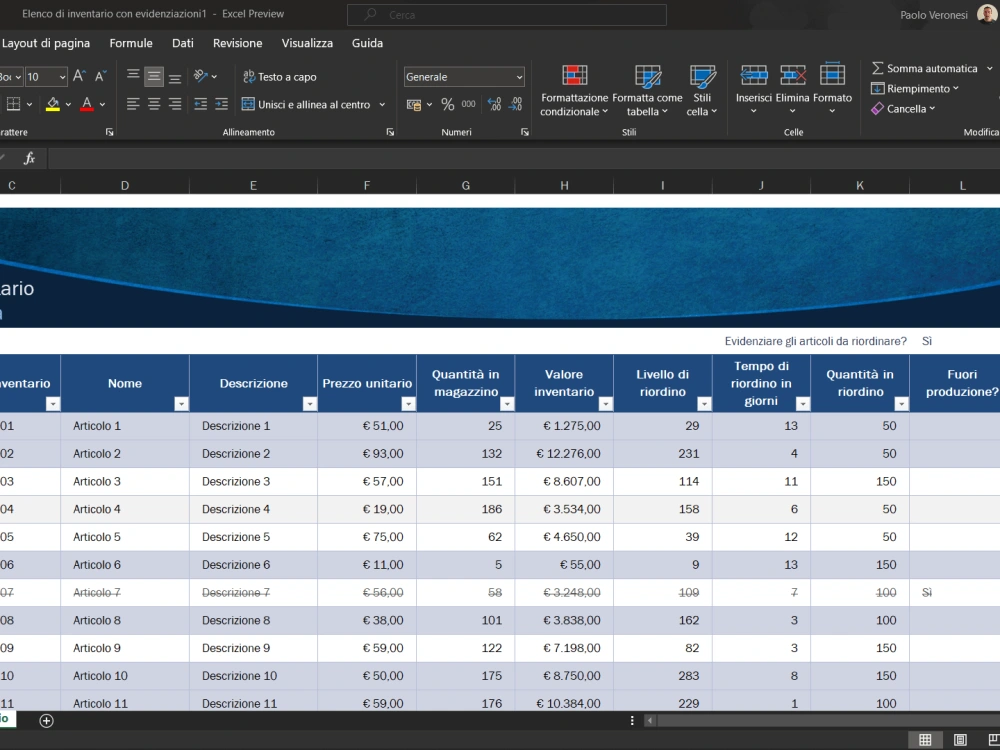Open the Formule tab
The width and height of the screenshot is (1000, 750).
(x=131, y=43)
